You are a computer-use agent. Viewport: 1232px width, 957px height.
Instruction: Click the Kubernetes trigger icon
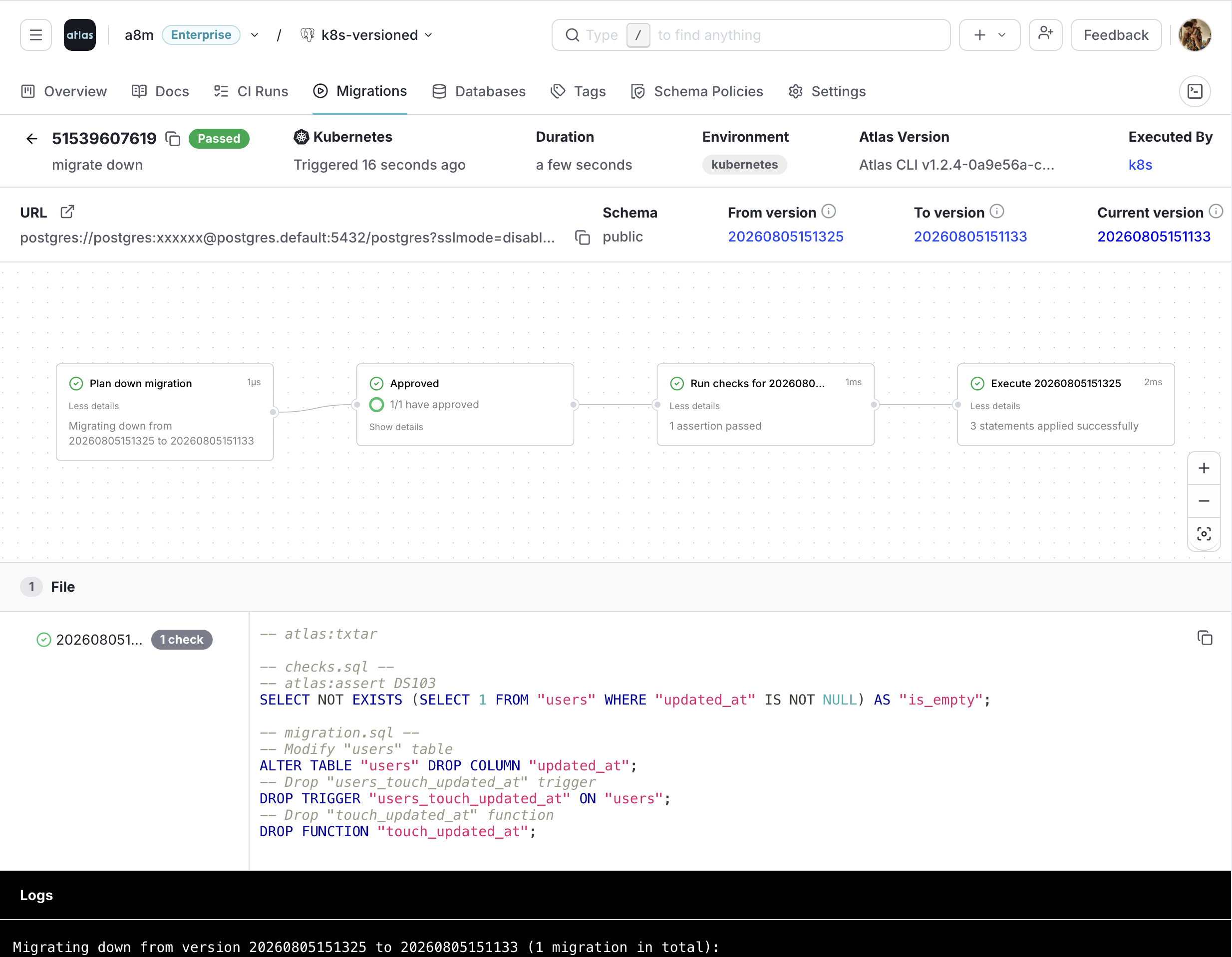tap(301, 137)
